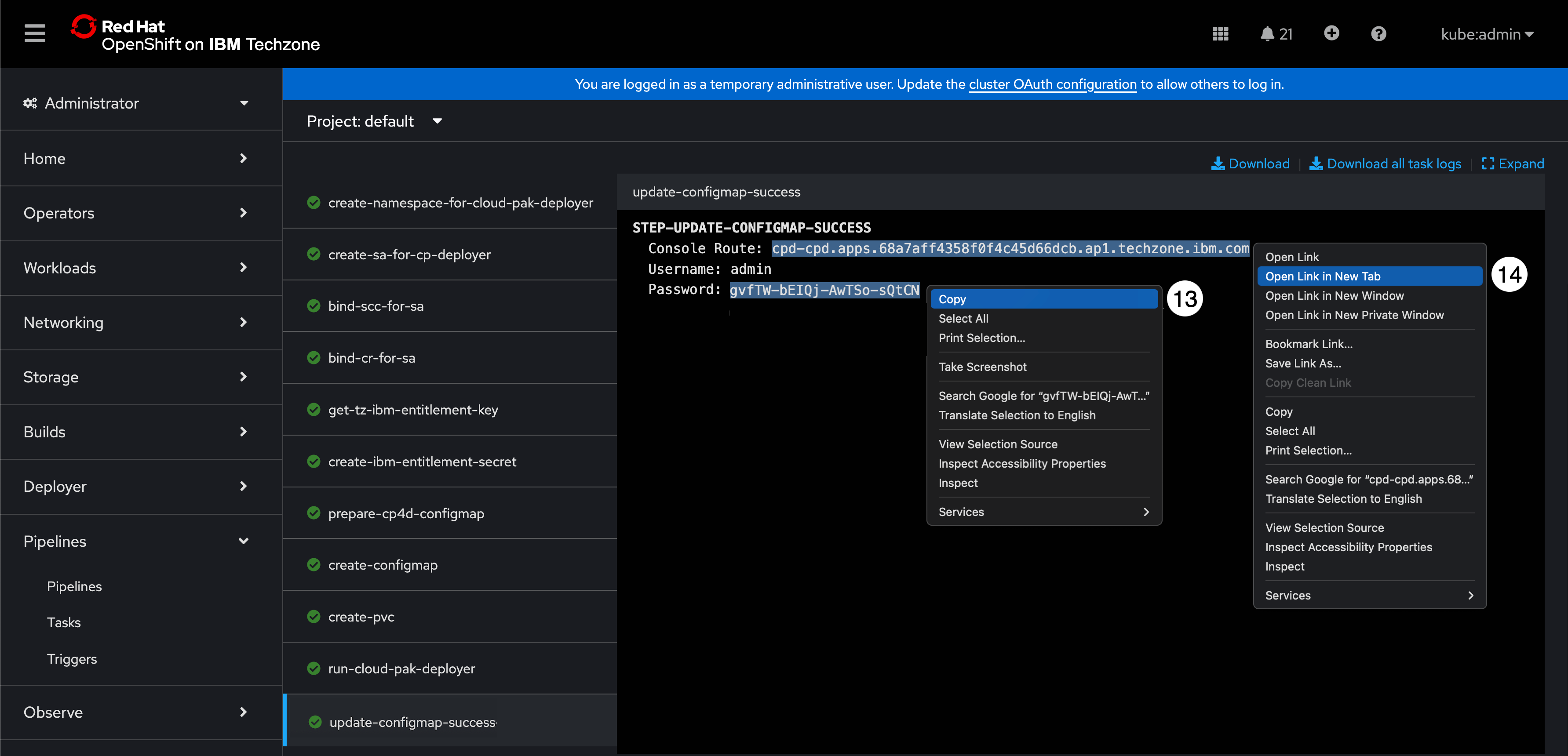Select the run-cloud-pak-deployer task

tap(401, 669)
